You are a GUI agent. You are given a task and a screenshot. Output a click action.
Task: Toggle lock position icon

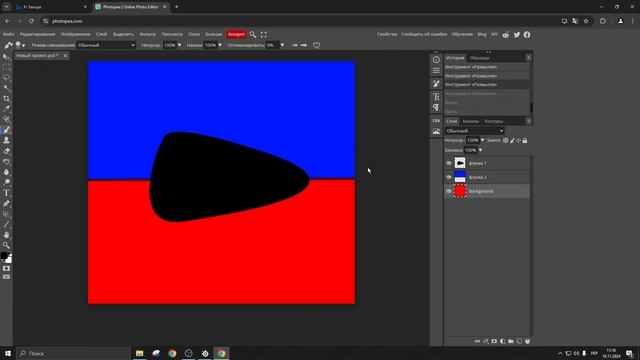(x=518, y=140)
